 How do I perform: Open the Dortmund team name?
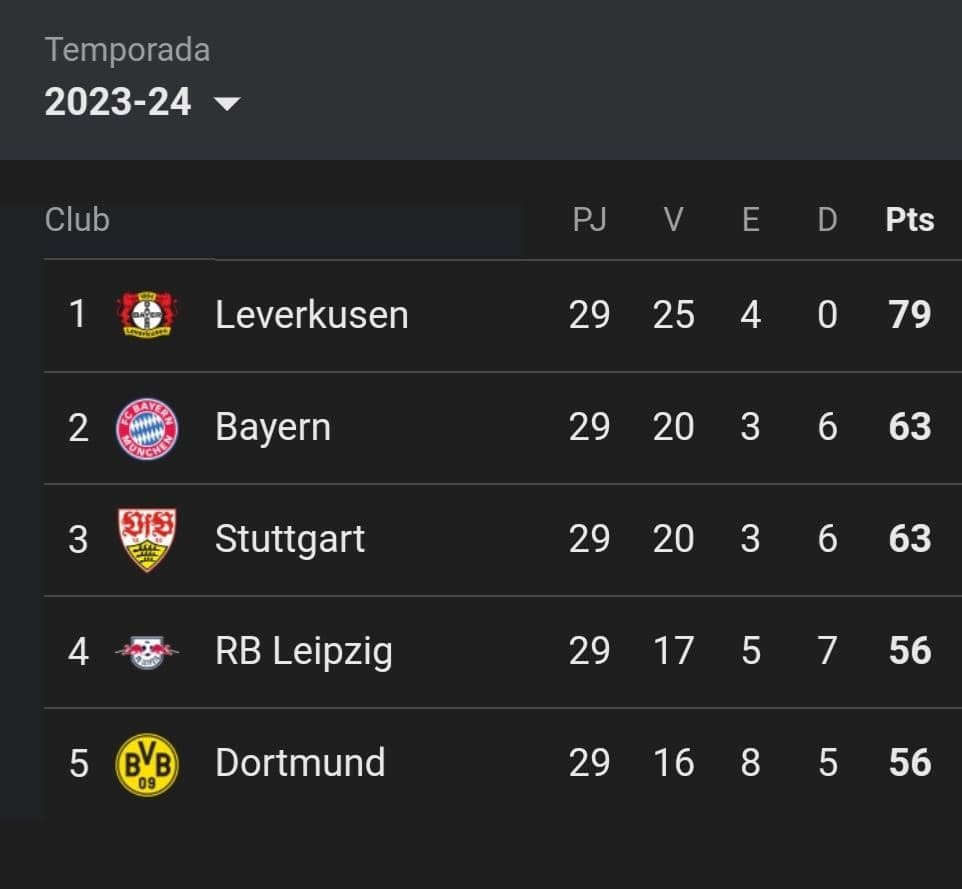click(x=300, y=763)
